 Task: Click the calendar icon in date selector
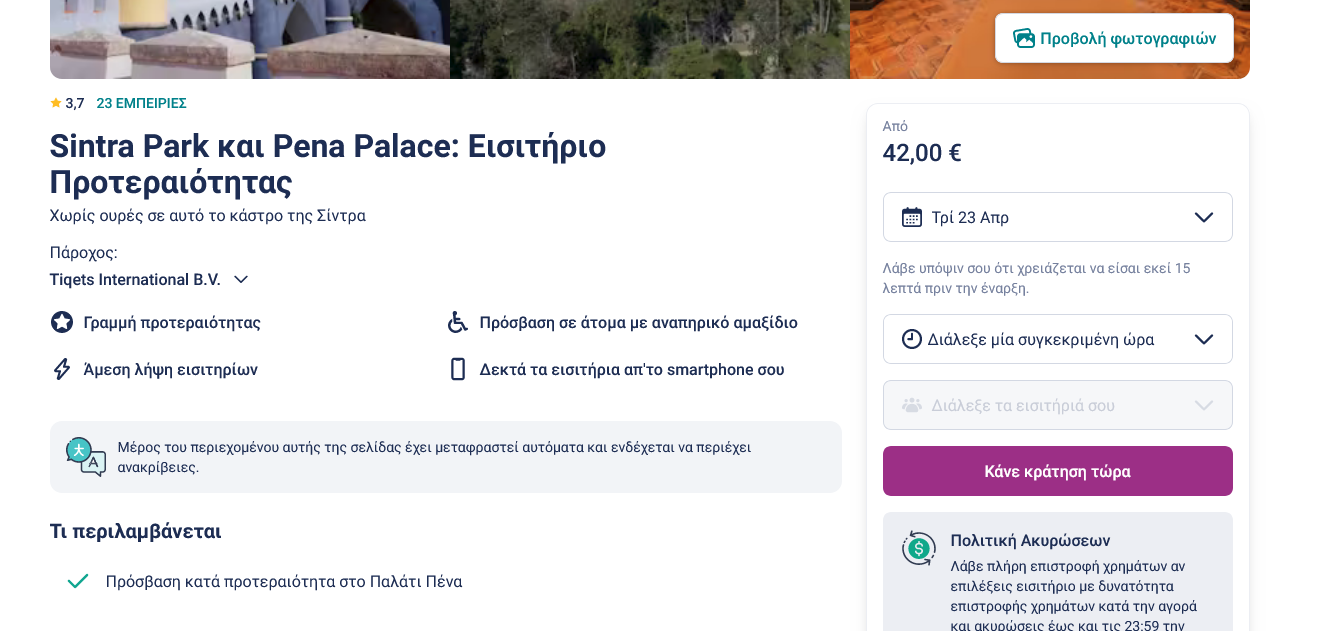coord(911,217)
